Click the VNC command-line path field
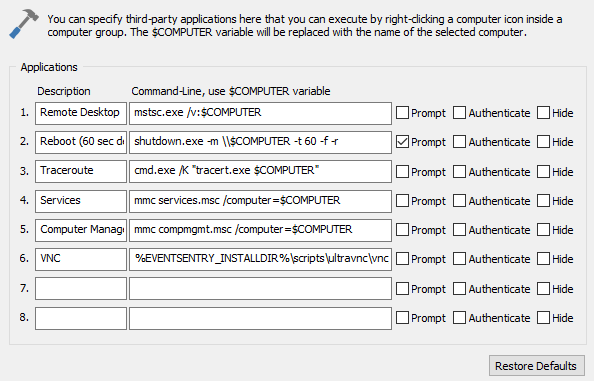The height and width of the screenshot is (381, 594). [x=260, y=259]
